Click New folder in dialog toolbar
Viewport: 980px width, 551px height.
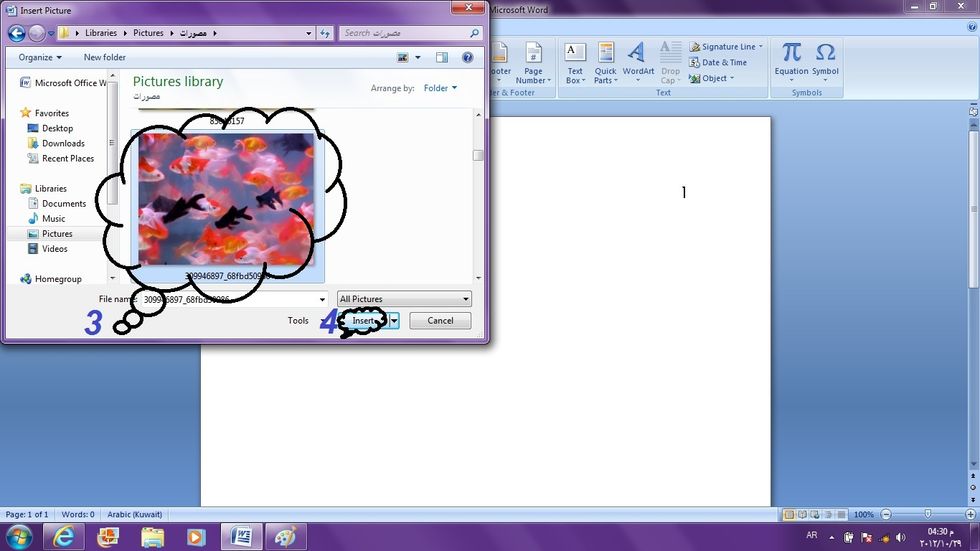point(105,57)
